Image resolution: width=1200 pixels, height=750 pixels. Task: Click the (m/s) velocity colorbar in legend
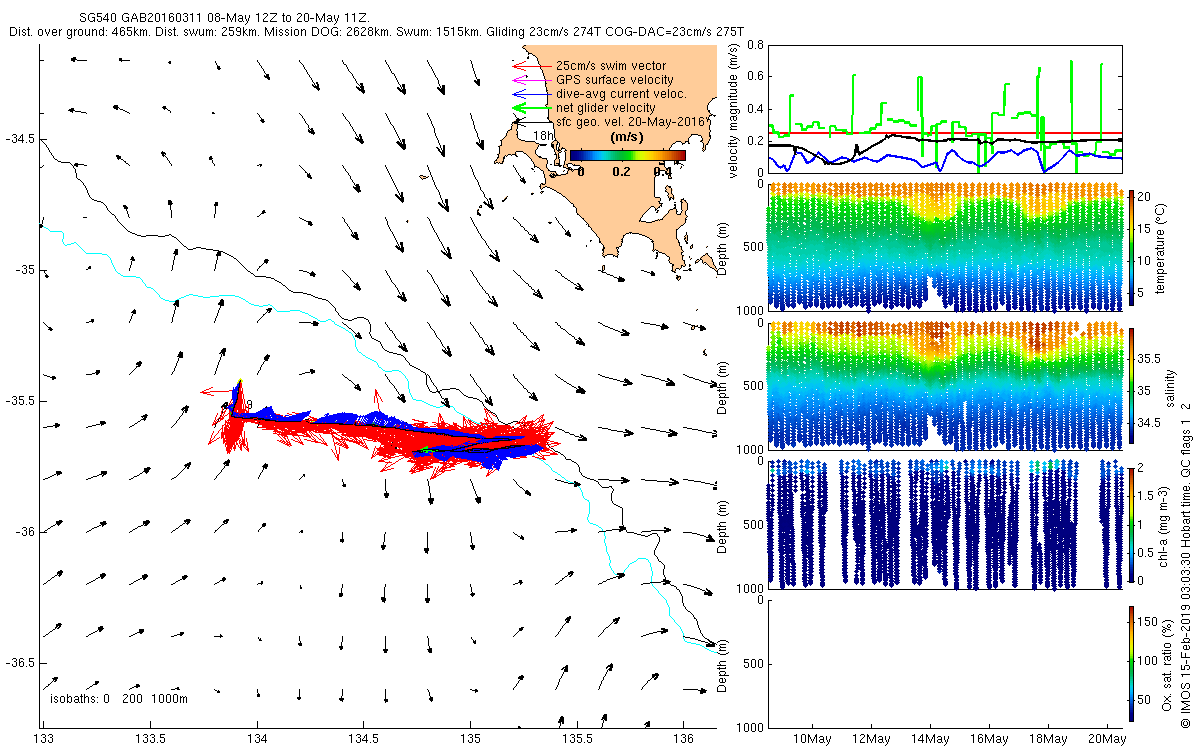point(627,155)
